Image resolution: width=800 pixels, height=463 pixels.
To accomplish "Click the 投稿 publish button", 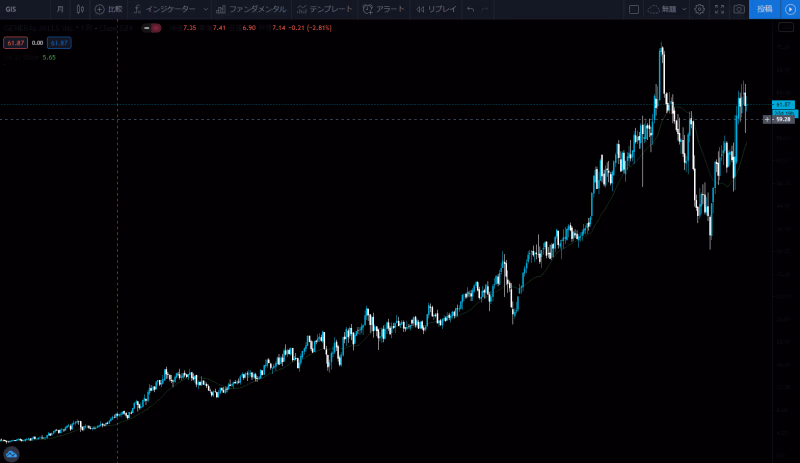I will click(765, 9).
